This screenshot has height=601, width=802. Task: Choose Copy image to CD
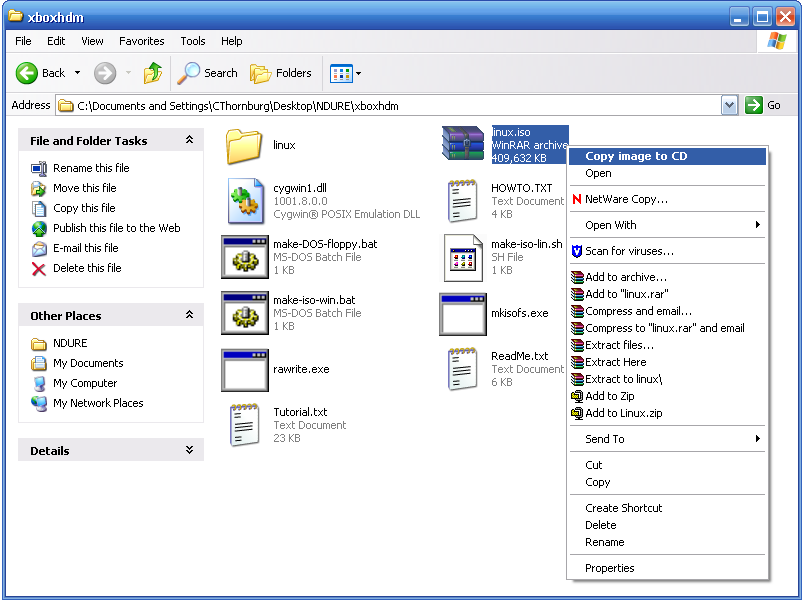(636, 156)
